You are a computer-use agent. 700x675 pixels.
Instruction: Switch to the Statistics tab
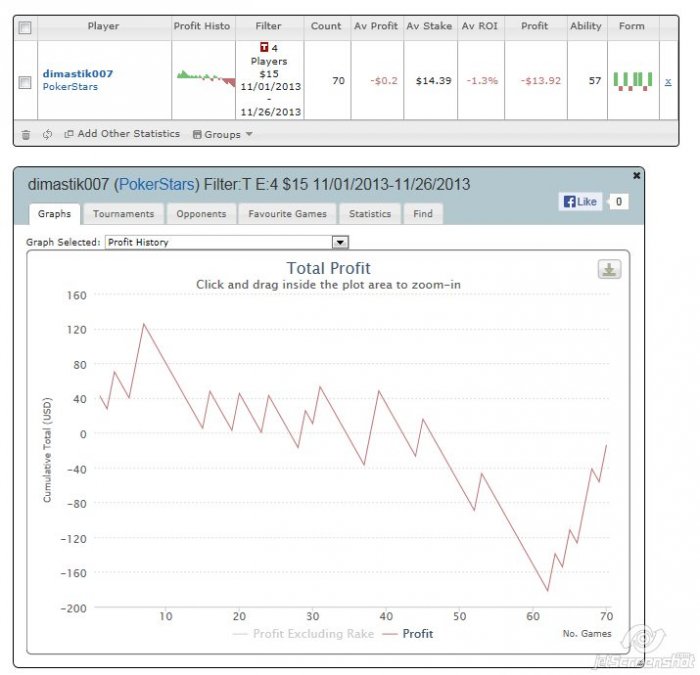[370, 214]
